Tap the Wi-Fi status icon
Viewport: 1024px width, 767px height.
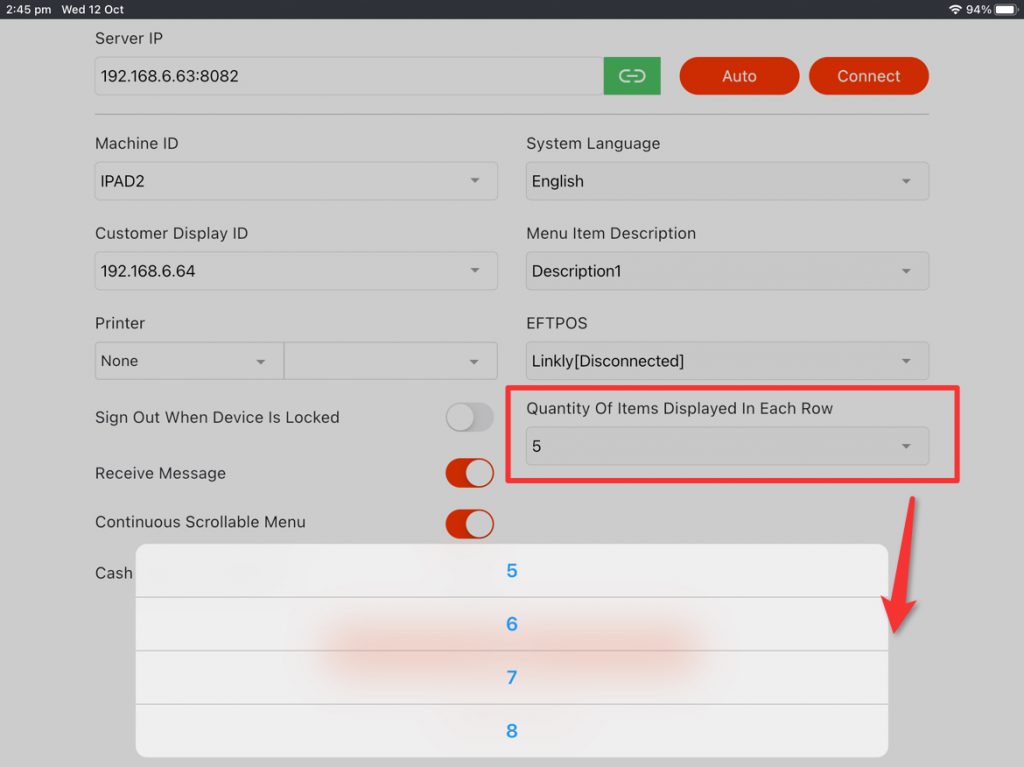click(x=955, y=9)
